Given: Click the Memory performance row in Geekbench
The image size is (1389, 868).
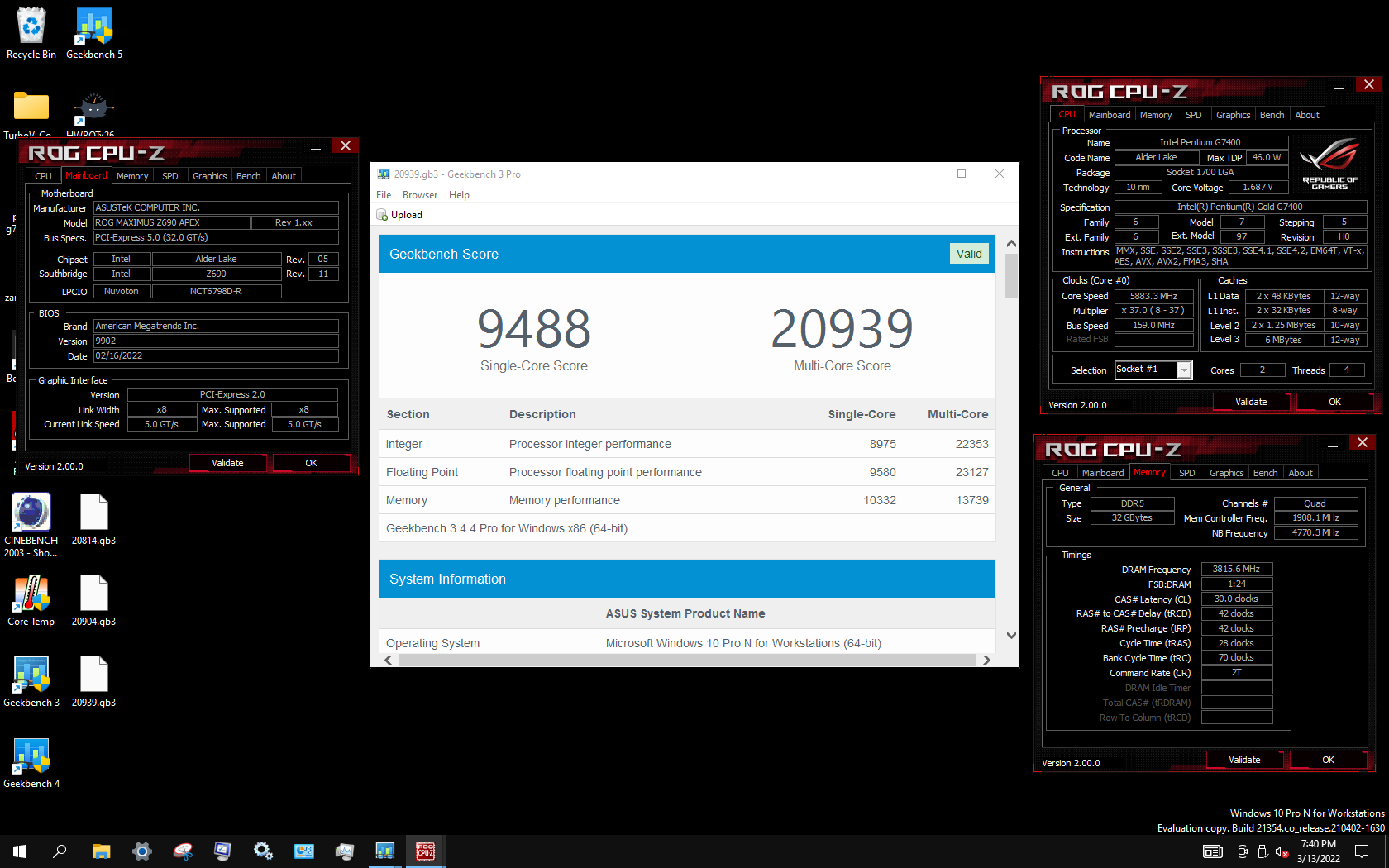Looking at the screenshot, I should pos(687,500).
